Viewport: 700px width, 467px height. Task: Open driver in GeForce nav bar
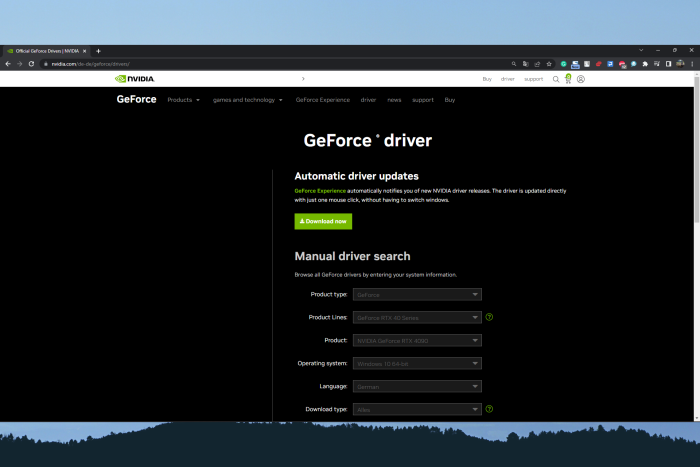click(x=368, y=100)
